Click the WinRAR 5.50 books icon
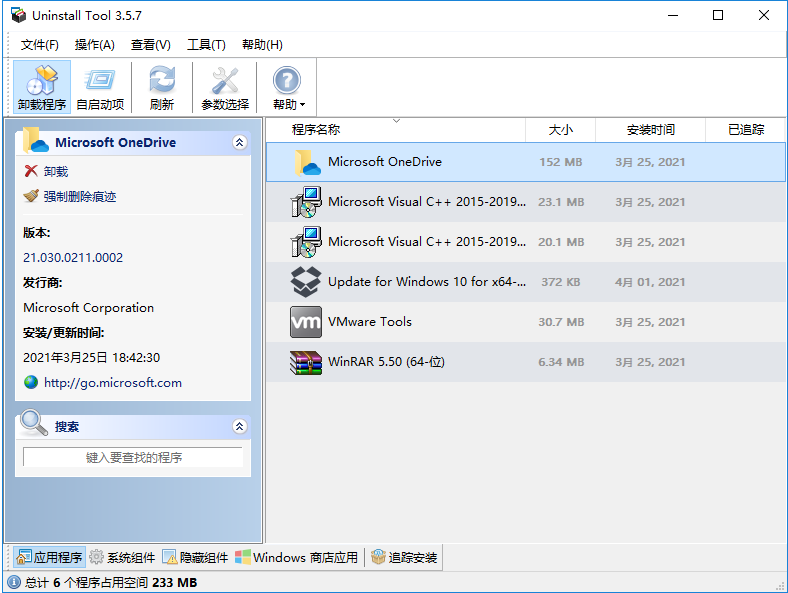The height and width of the screenshot is (593, 788). pyautogui.click(x=306, y=362)
